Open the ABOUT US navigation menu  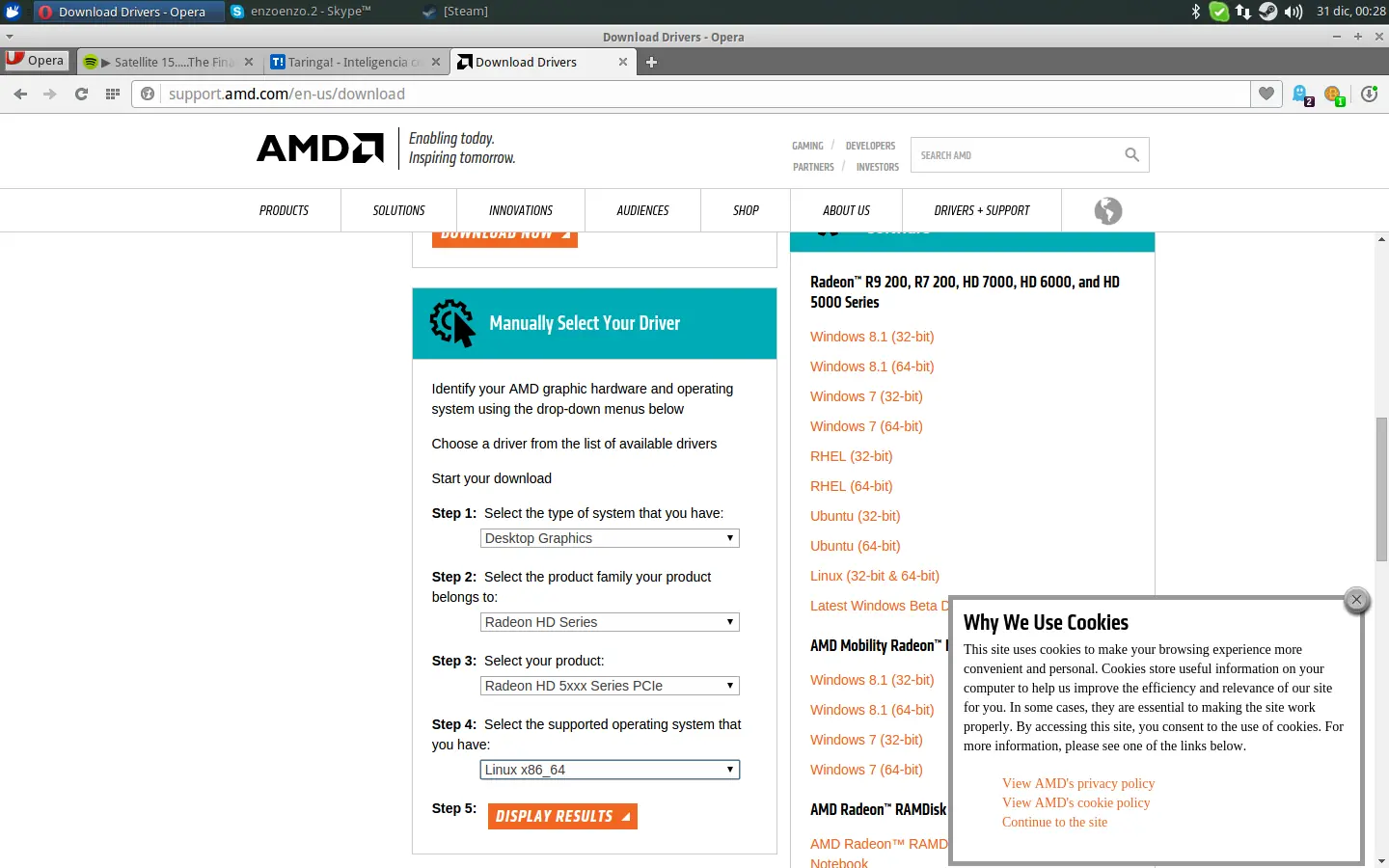(846, 210)
